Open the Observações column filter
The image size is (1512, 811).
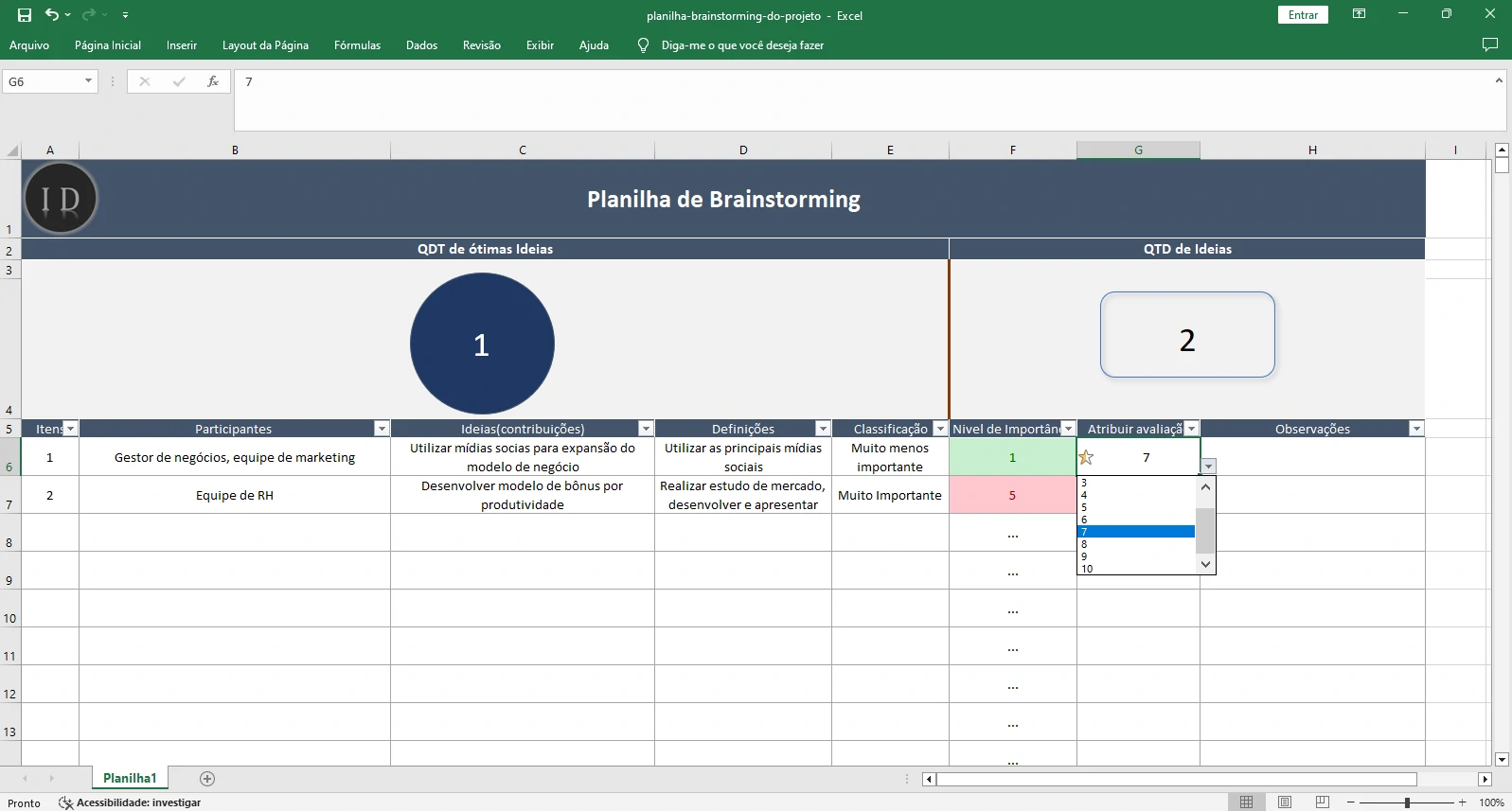click(x=1416, y=429)
